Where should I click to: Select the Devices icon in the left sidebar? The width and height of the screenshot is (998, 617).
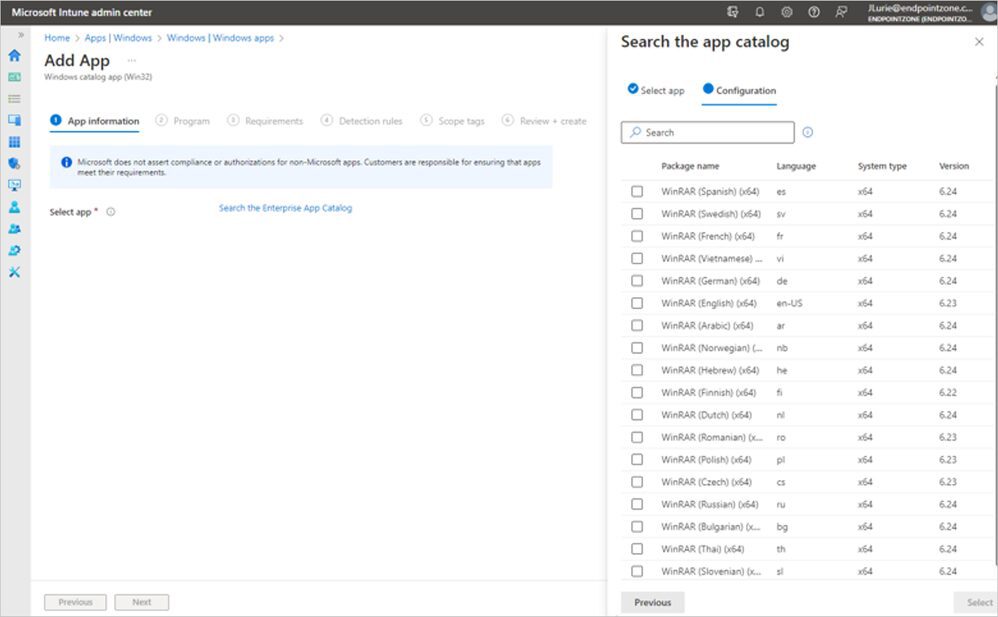(x=13, y=118)
